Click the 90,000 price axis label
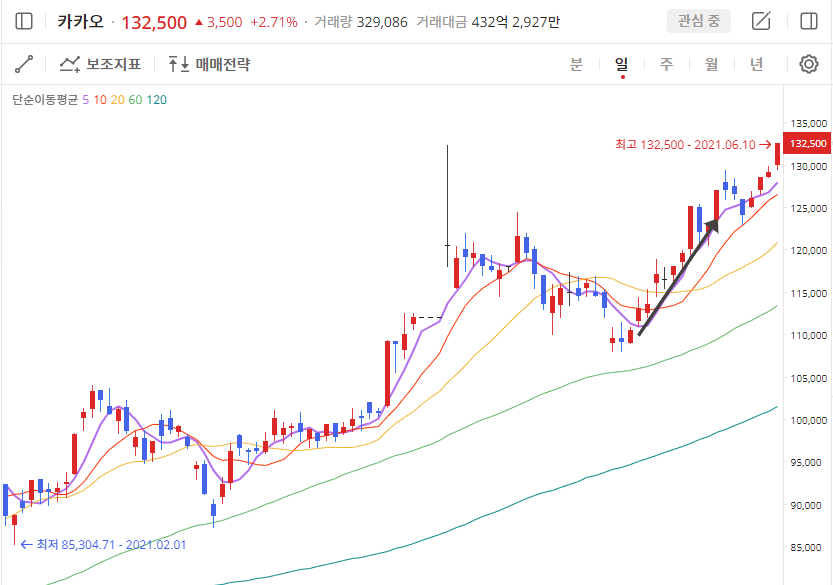The width and height of the screenshot is (833, 585). (x=808, y=505)
